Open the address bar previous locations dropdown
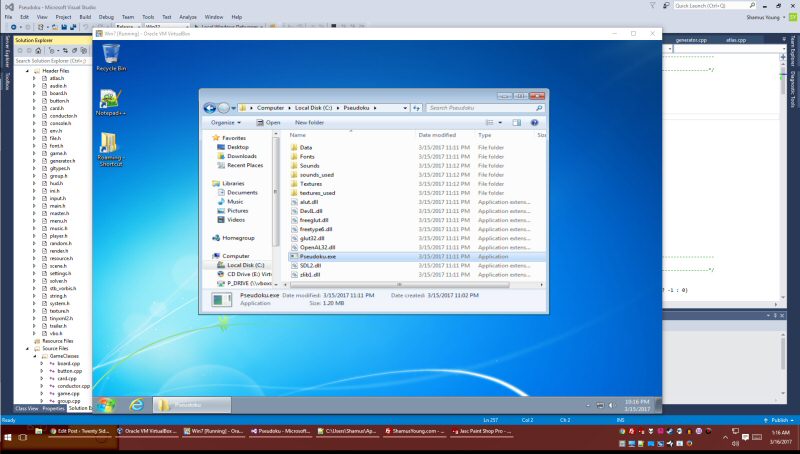800x454 pixels. pyautogui.click(x=405, y=108)
